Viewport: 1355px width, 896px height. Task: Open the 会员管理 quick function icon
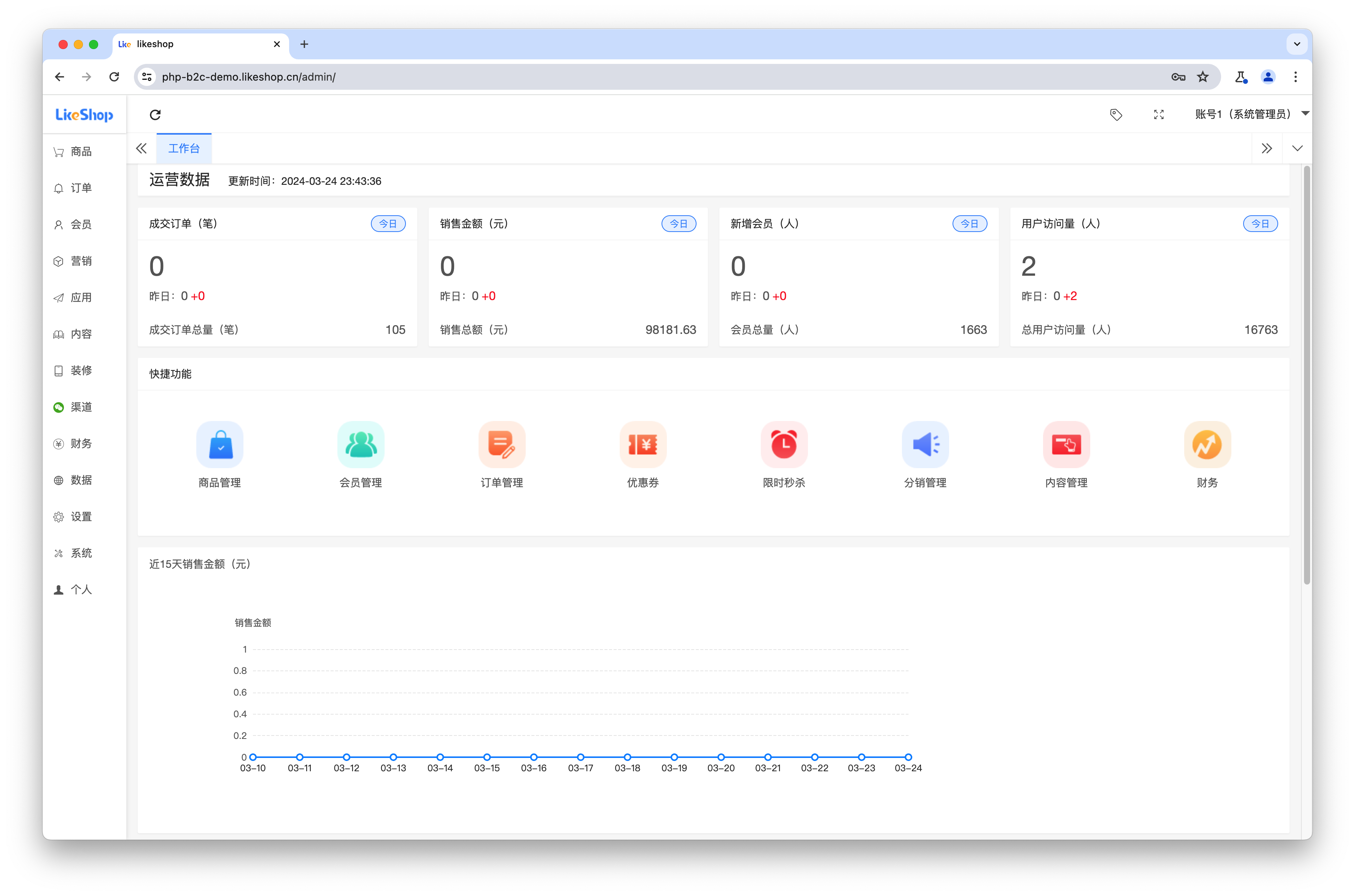point(361,445)
